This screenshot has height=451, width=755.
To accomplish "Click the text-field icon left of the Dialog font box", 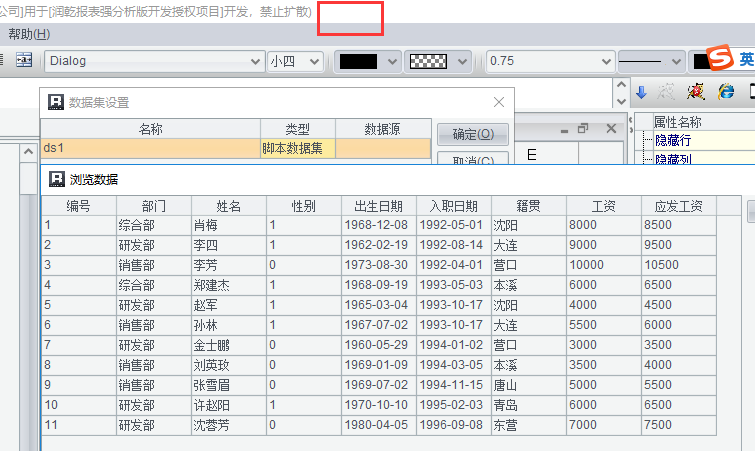I will tap(24, 61).
